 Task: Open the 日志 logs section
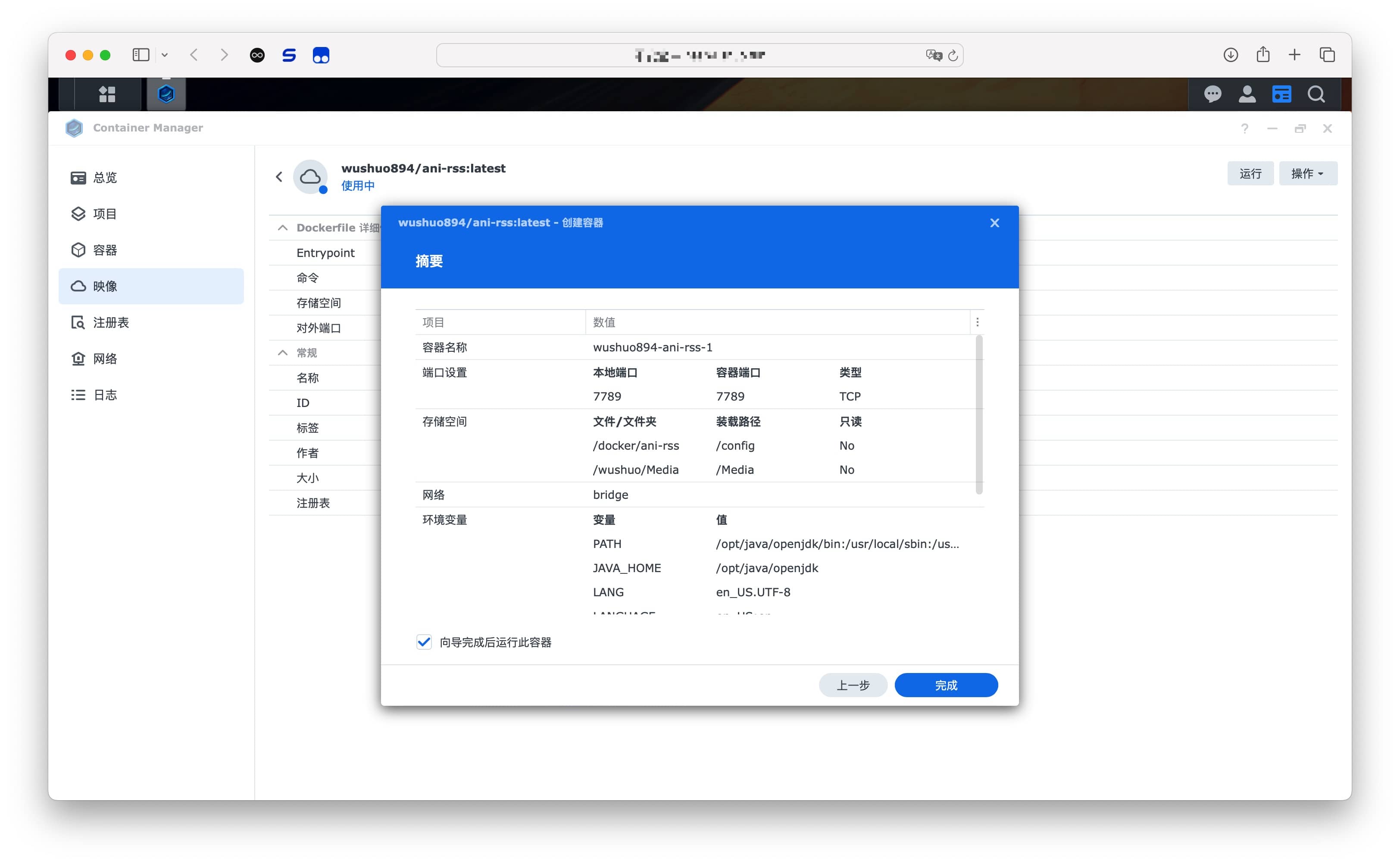pos(151,395)
